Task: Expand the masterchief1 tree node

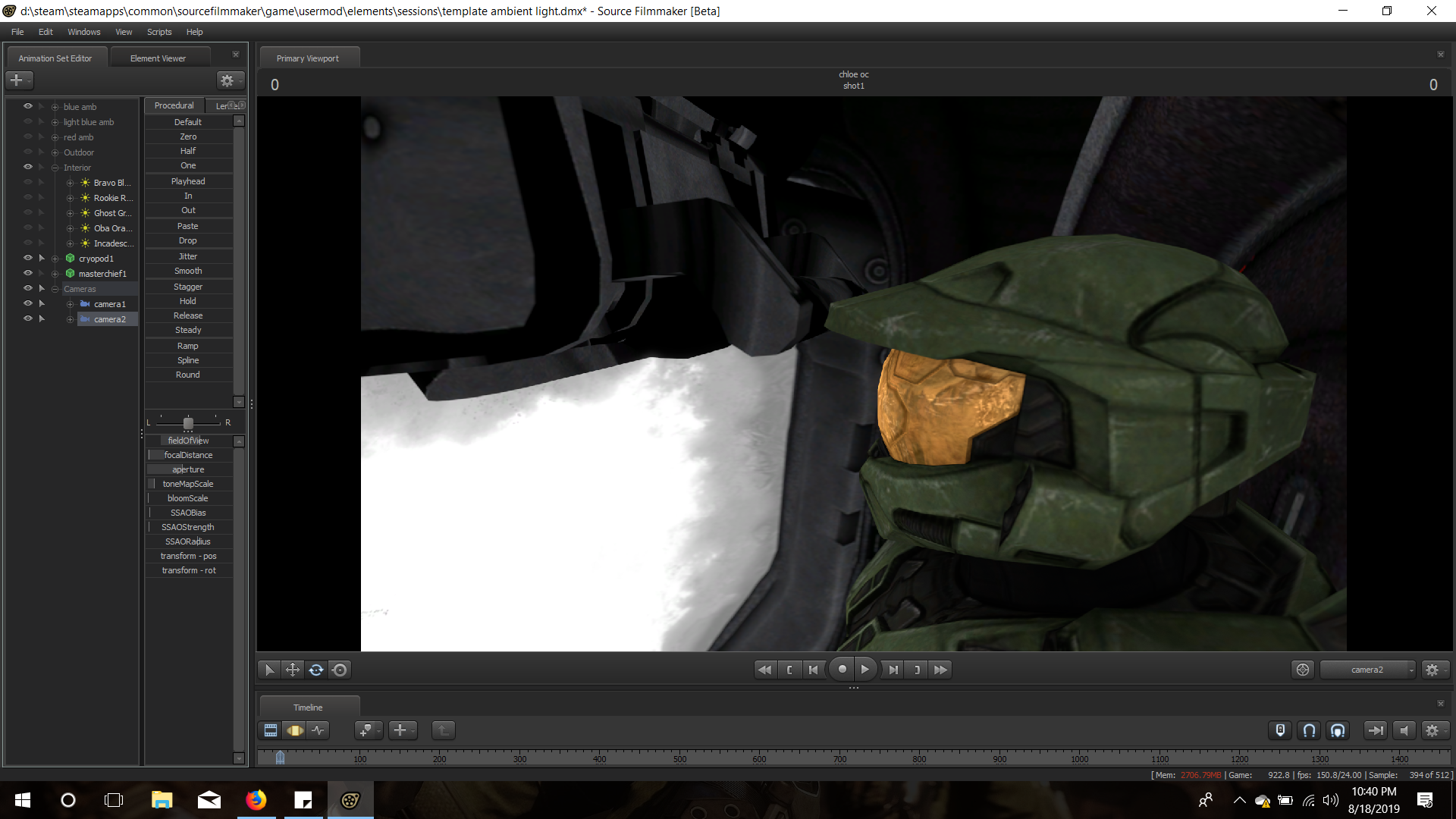Action: tap(55, 274)
